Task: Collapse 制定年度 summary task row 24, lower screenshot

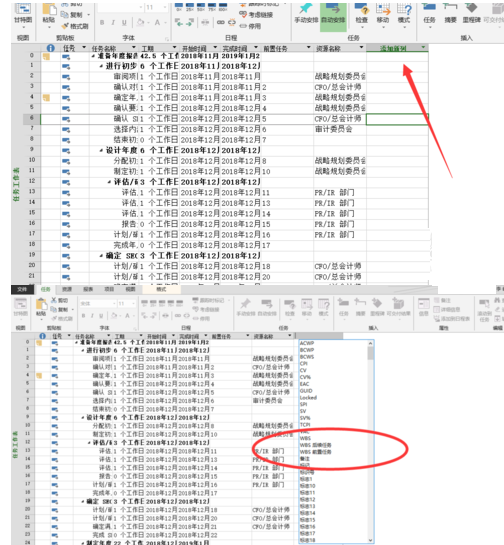Action: tap(82, 542)
